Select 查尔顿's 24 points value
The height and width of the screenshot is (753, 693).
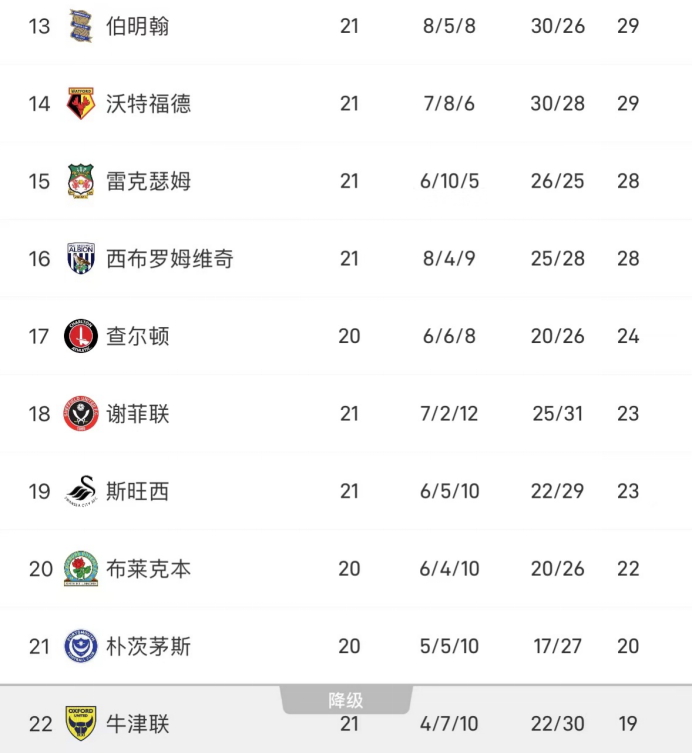click(x=627, y=336)
